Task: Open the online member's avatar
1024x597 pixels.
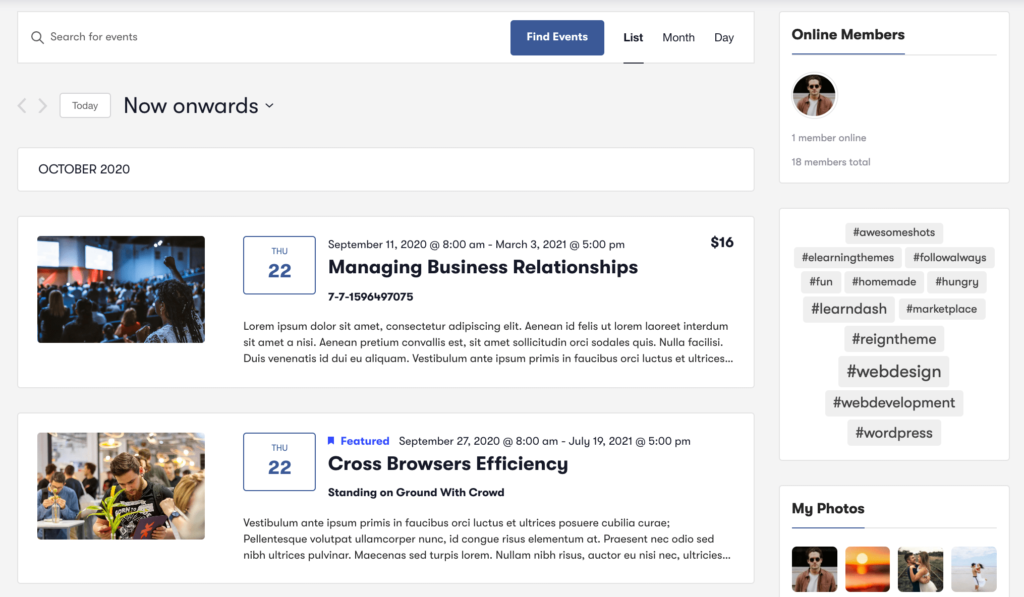Action: (814, 95)
